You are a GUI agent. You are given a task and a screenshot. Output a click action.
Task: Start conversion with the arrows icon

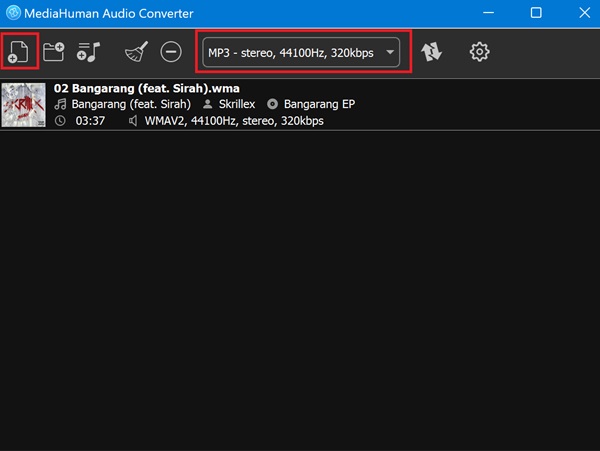click(x=431, y=52)
